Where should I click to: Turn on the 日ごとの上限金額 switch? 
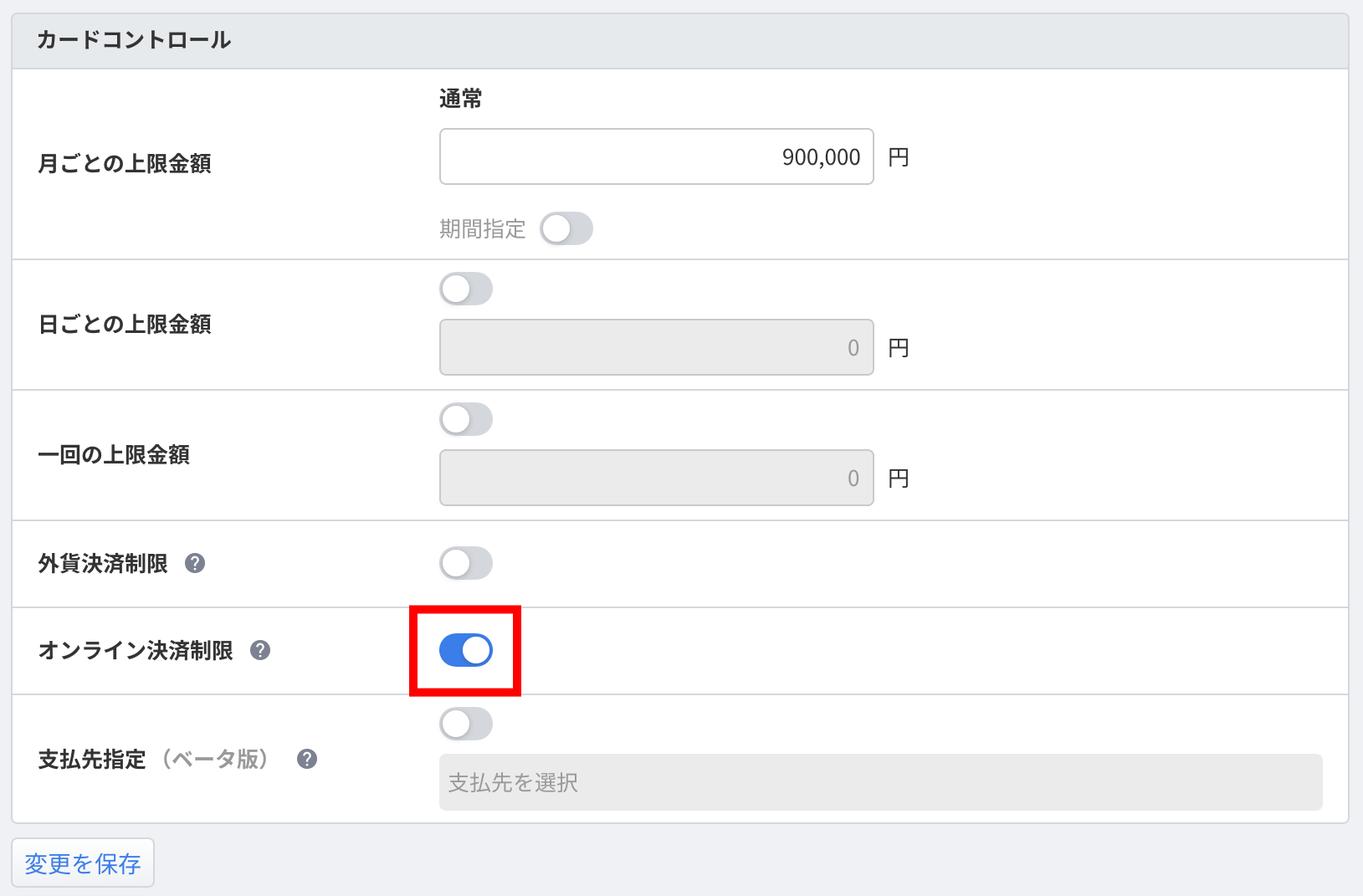click(x=466, y=289)
